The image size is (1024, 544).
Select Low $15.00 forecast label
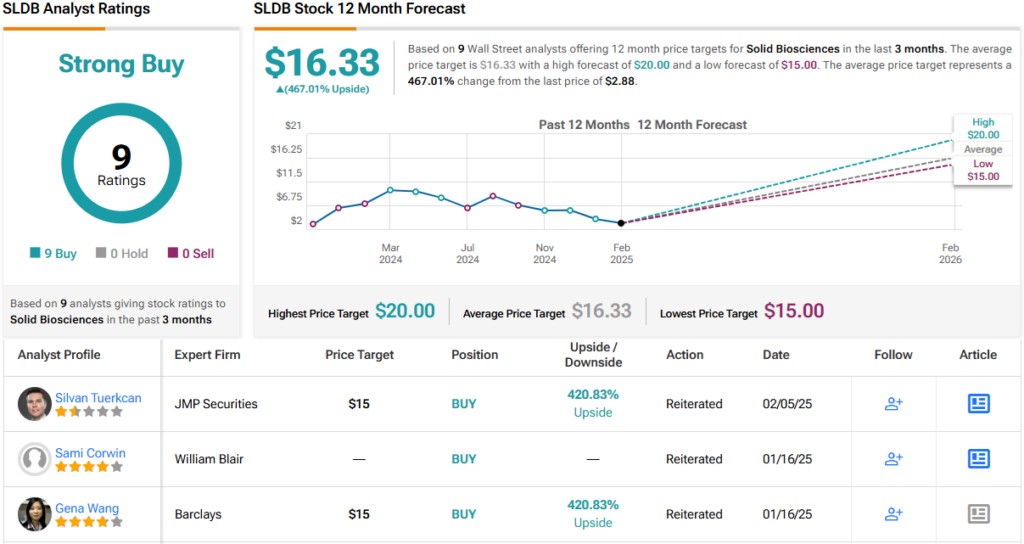[x=982, y=170]
